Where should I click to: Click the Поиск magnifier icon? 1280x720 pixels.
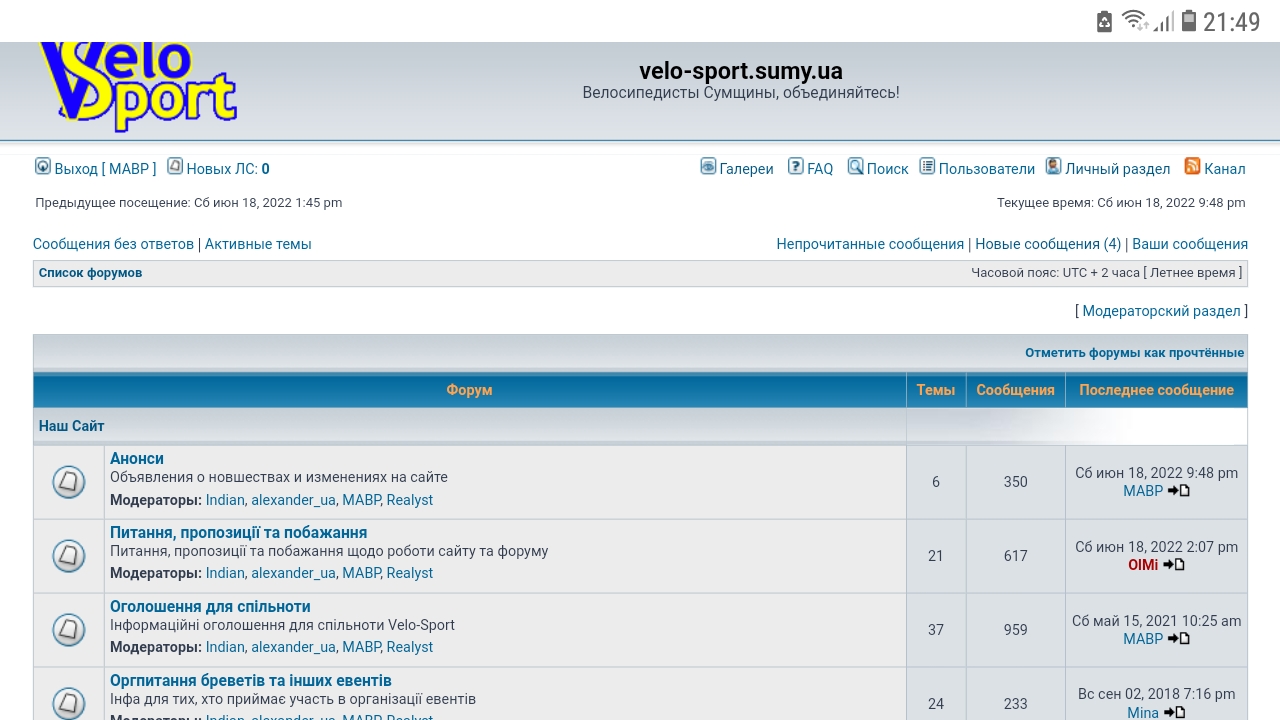(x=855, y=167)
